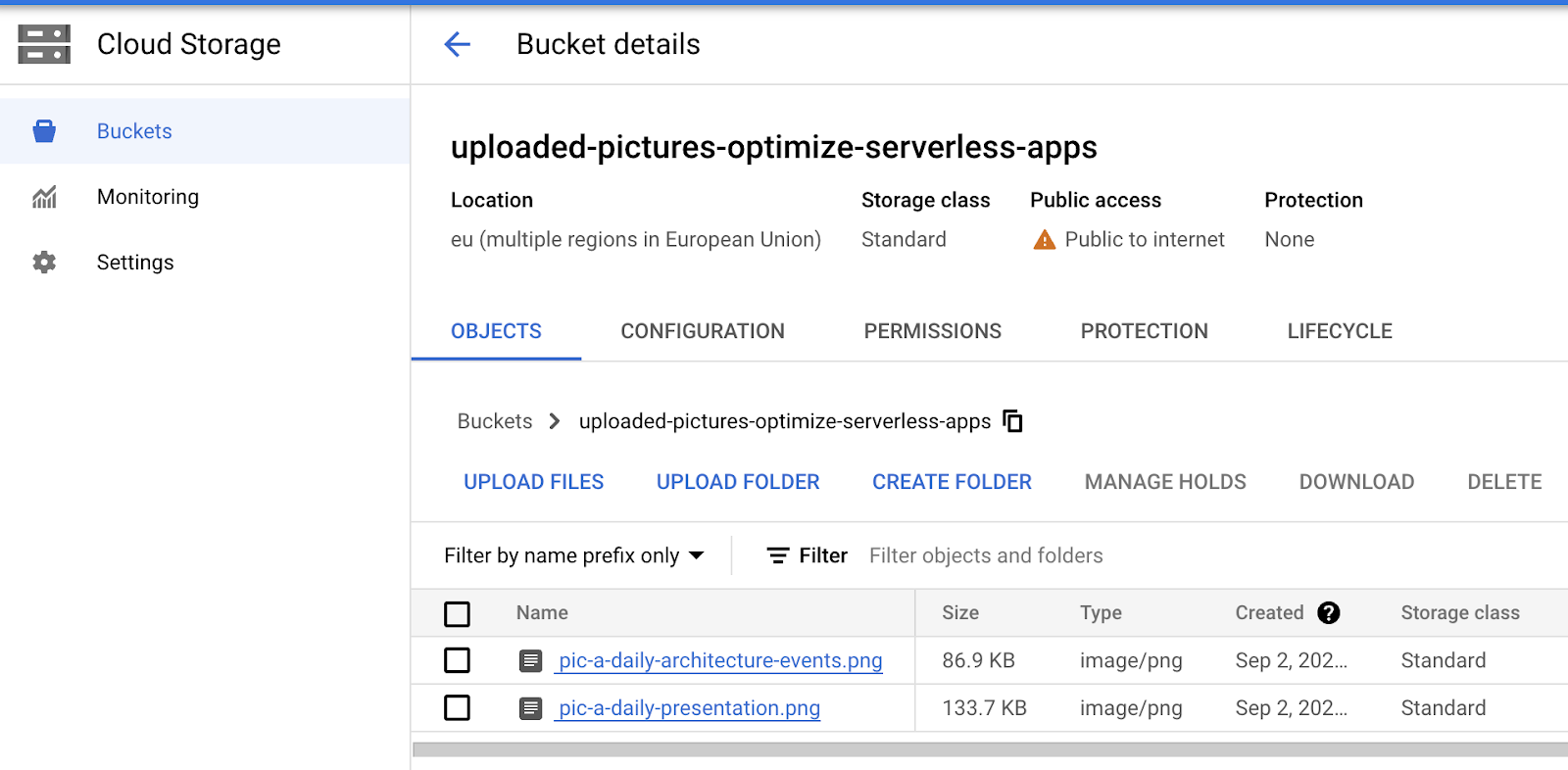Click the Public to internet warning icon
Viewport: 1568px width, 770px height.
click(1045, 240)
